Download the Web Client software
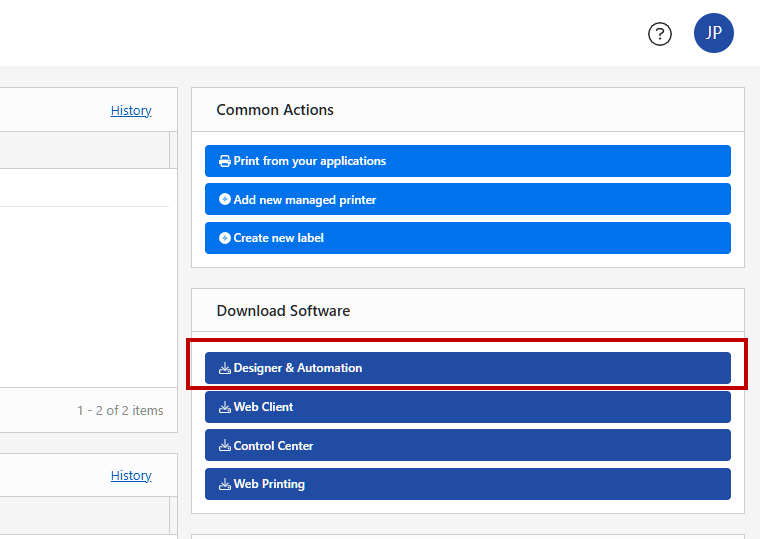This screenshot has height=539, width=760. [468, 407]
